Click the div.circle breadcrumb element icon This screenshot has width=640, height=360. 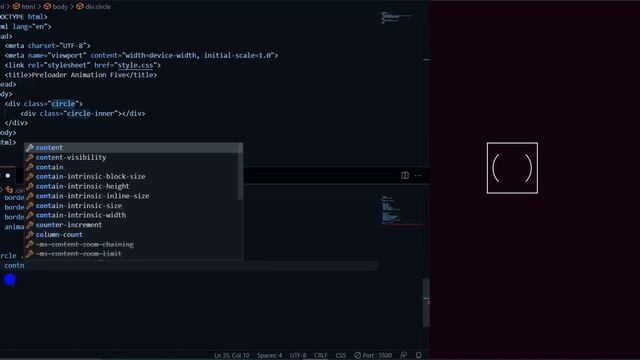(80, 7)
